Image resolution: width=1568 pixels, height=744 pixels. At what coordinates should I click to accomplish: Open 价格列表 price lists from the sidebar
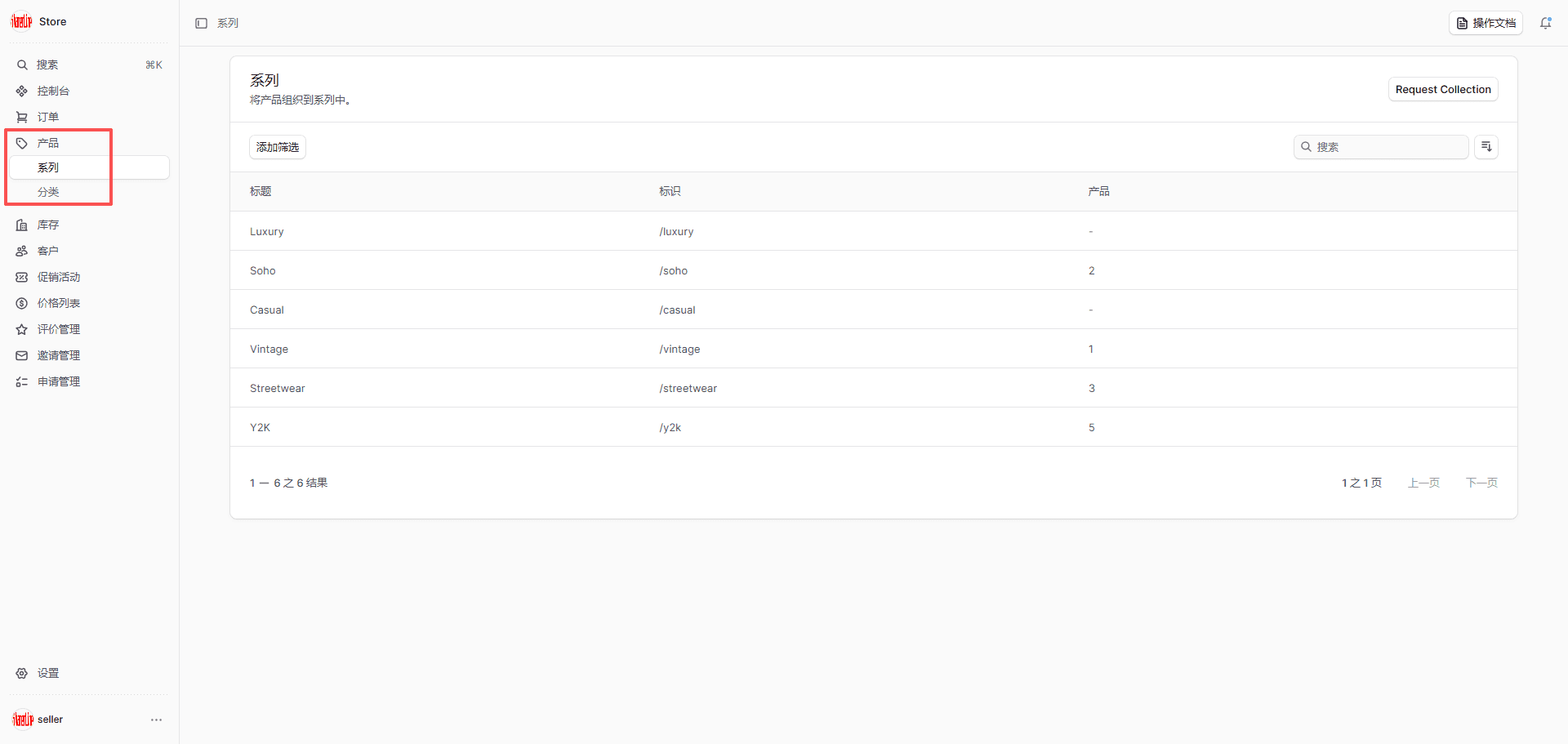[58, 304]
